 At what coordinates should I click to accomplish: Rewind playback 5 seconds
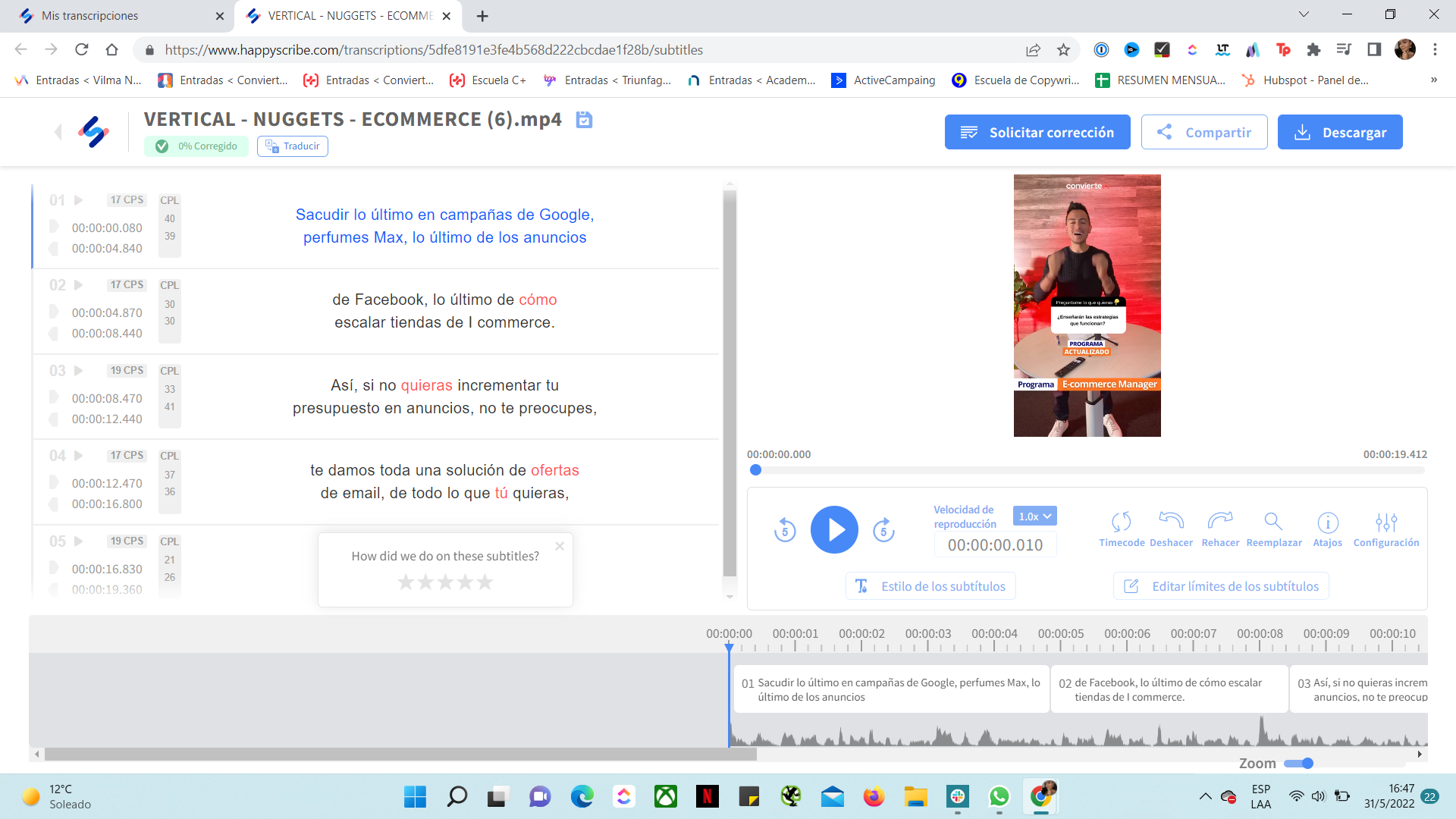point(785,529)
